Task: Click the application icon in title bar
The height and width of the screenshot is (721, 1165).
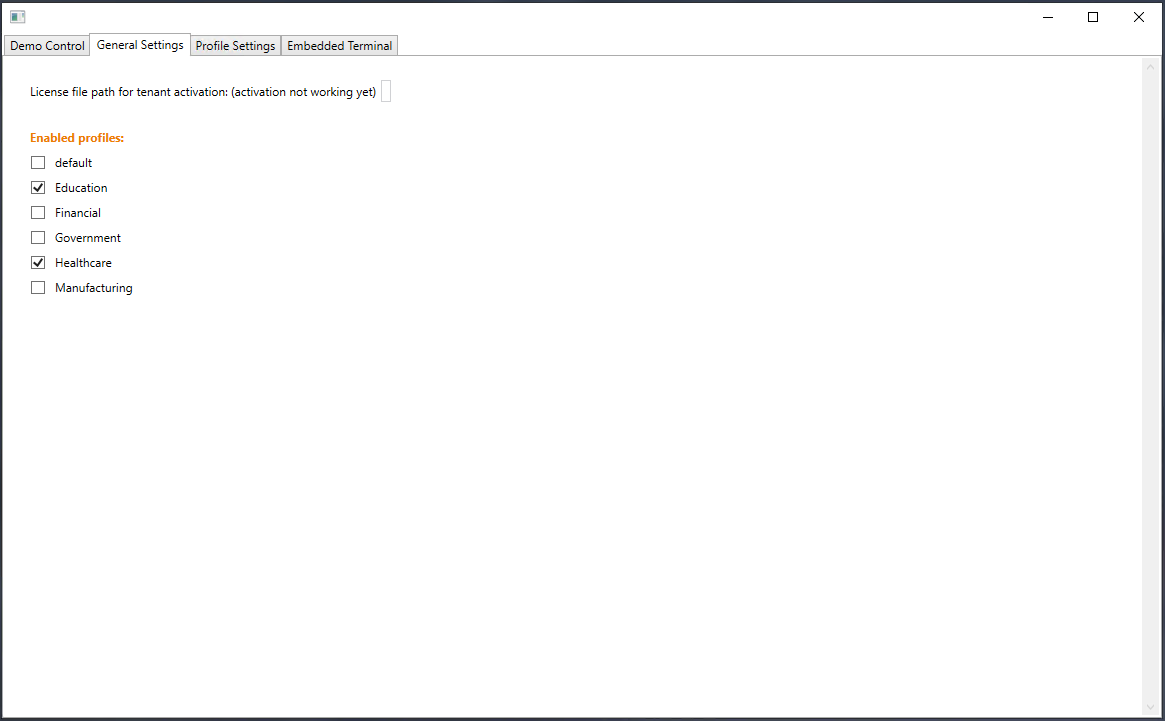Action: 17,17
